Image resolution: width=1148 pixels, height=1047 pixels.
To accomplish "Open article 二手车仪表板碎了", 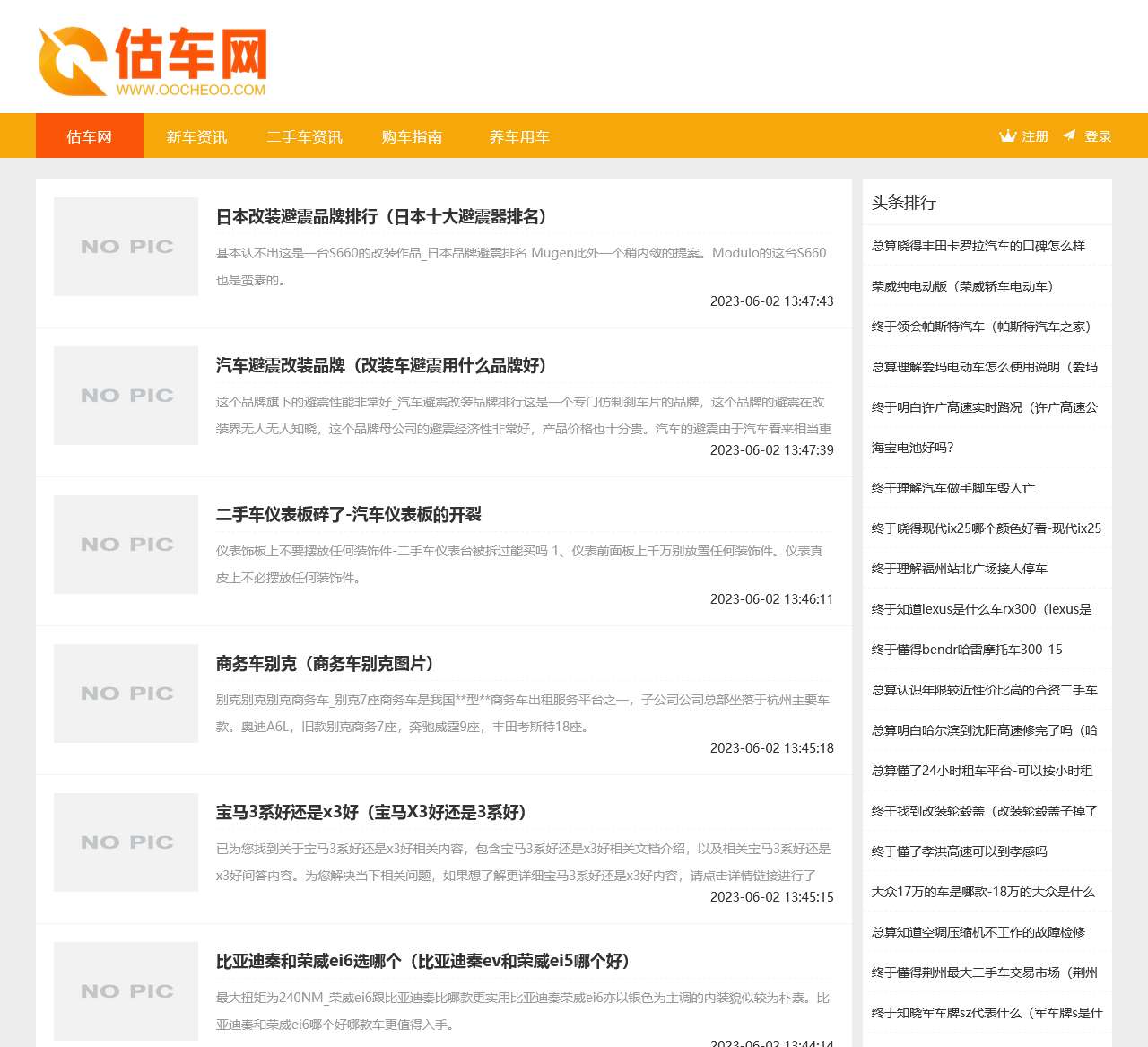I will tap(348, 514).
